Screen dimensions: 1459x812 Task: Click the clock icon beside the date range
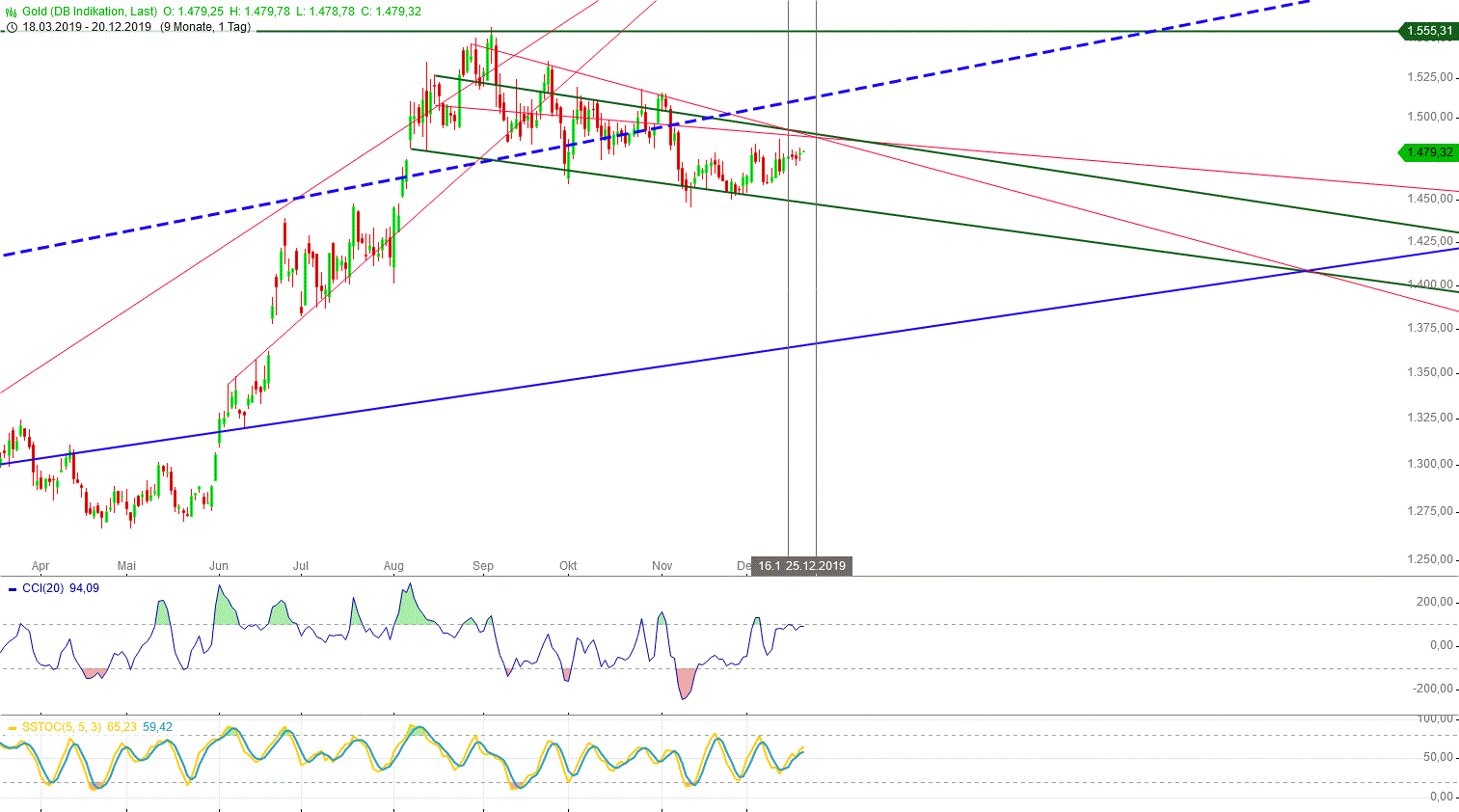12,27
